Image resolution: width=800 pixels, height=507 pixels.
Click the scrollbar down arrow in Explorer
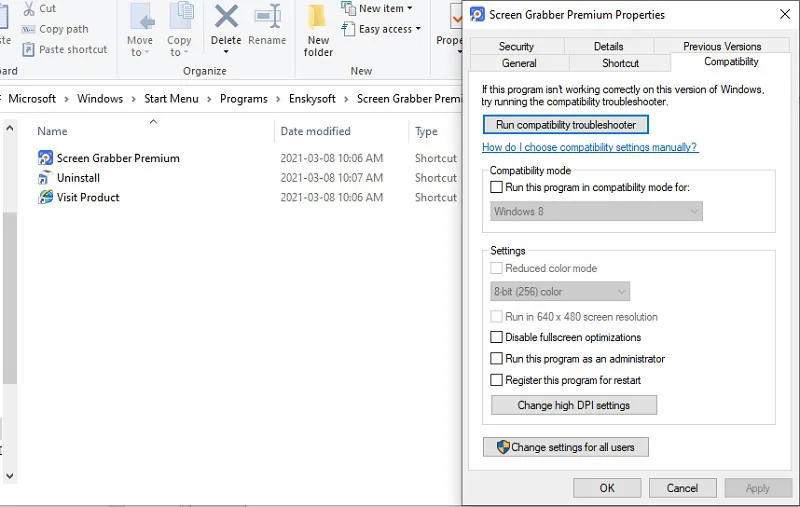coord(10,476)
